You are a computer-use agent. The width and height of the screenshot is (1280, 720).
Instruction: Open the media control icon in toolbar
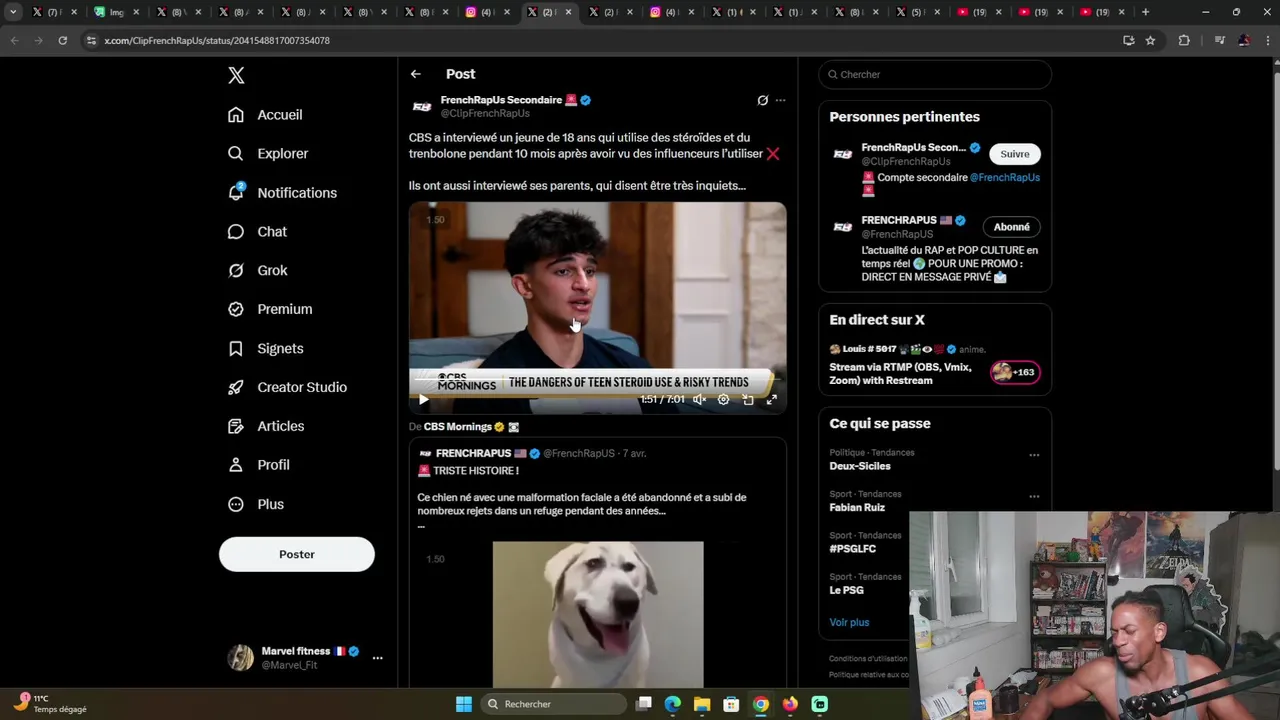(x=1219, y=40)
